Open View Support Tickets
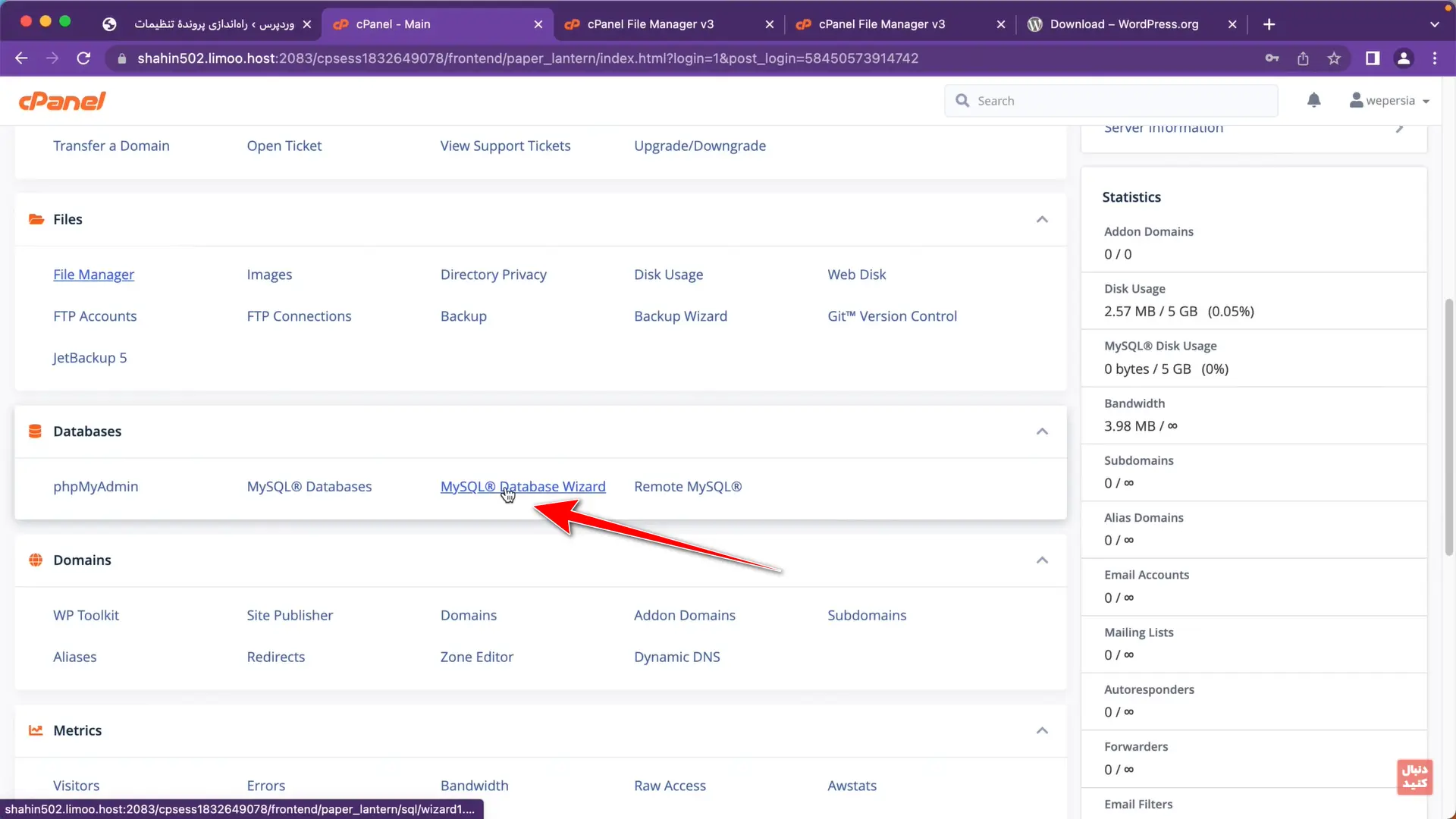Image resolution: width=1456 pixels, height=819 pixels. click(x=505, y=146)
